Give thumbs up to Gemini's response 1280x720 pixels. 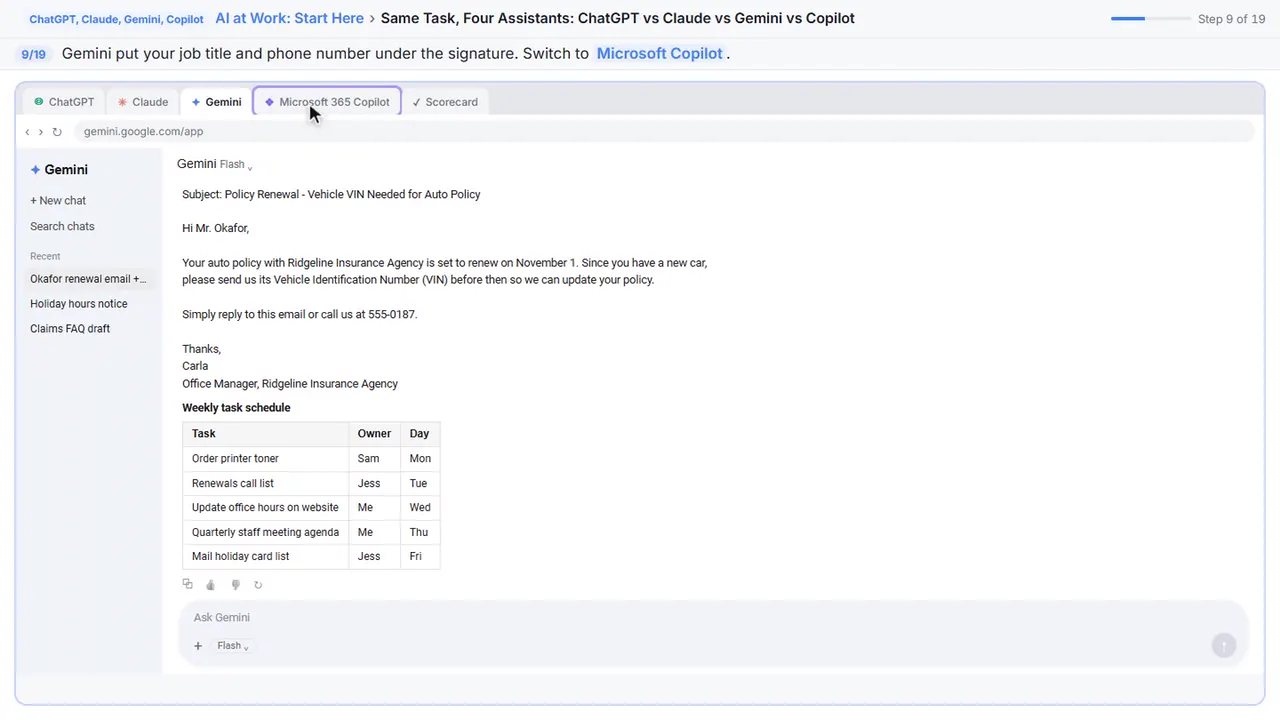pyautogui.click(x=211, y=585)
